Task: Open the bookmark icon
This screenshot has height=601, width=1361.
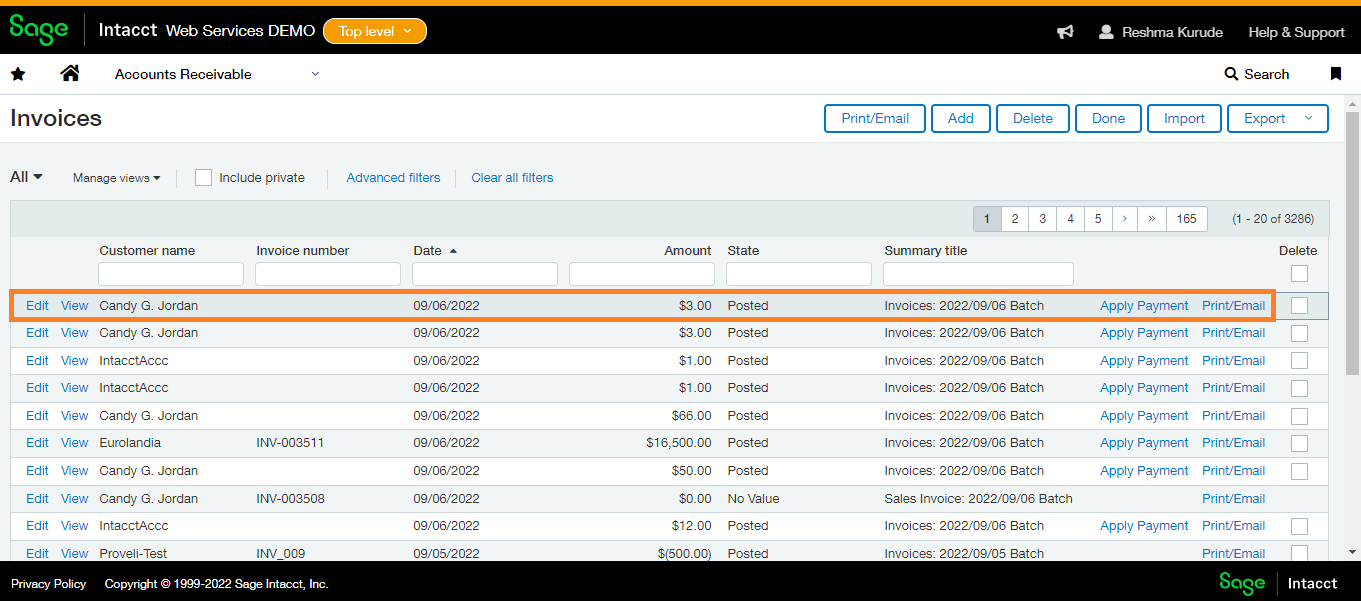Action: point(1335,74)
